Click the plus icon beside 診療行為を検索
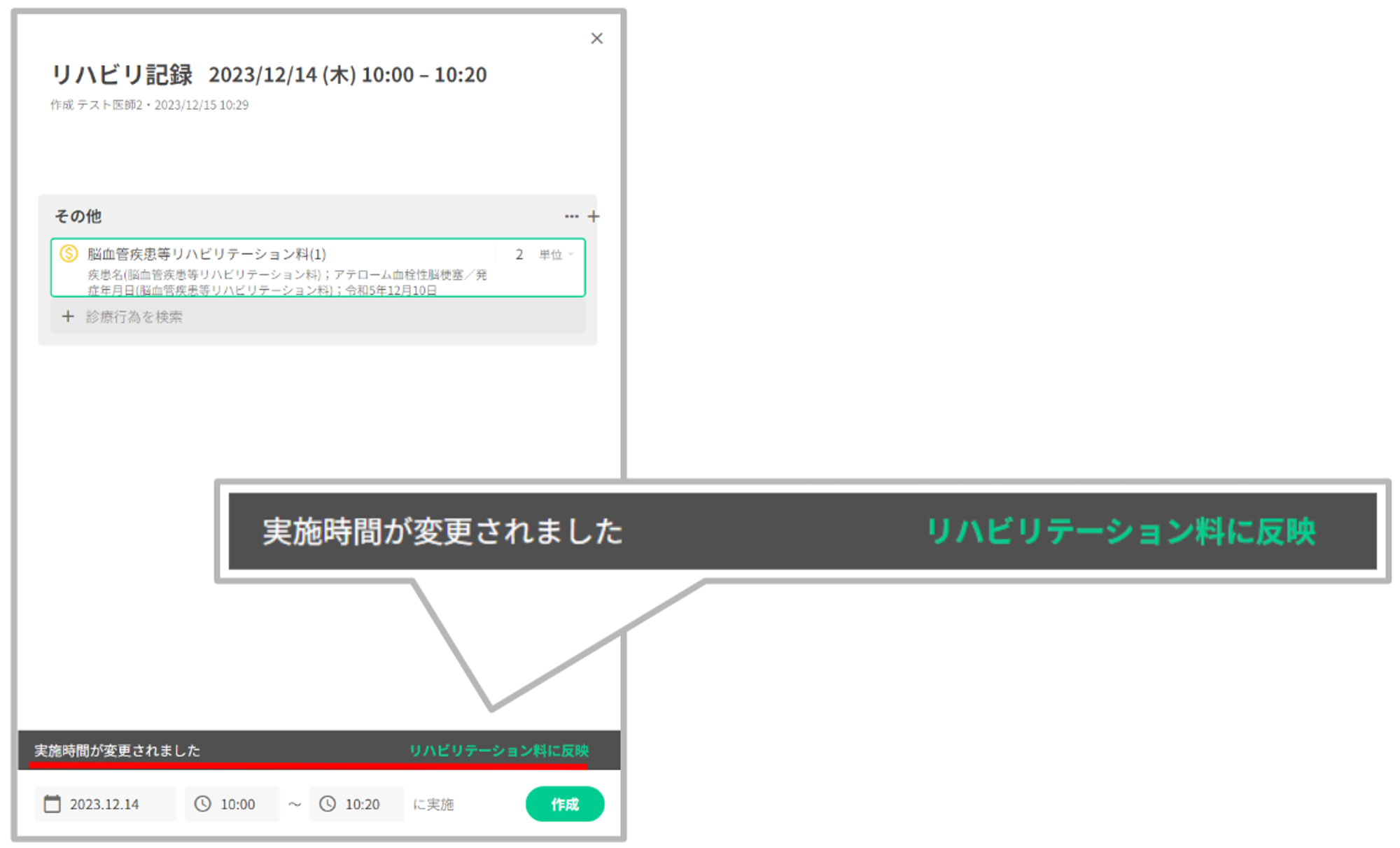Image resolution: width=1400 pixels, height=848 pixels. click(68, 317)
